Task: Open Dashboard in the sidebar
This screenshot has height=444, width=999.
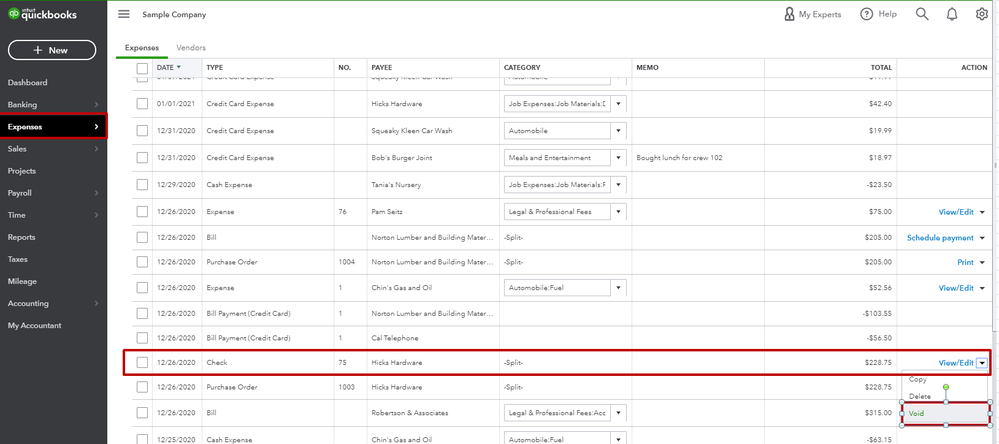Action: (x=27, y=83)
